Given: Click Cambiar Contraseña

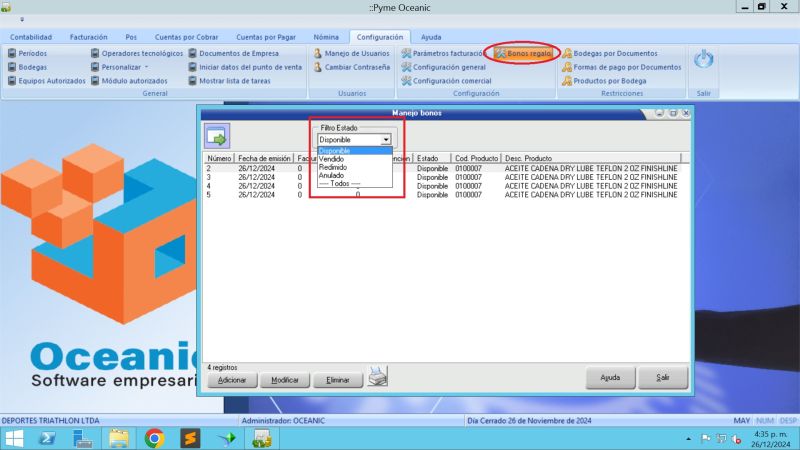Looking at the screenshot, I should (x=351, y=67).
